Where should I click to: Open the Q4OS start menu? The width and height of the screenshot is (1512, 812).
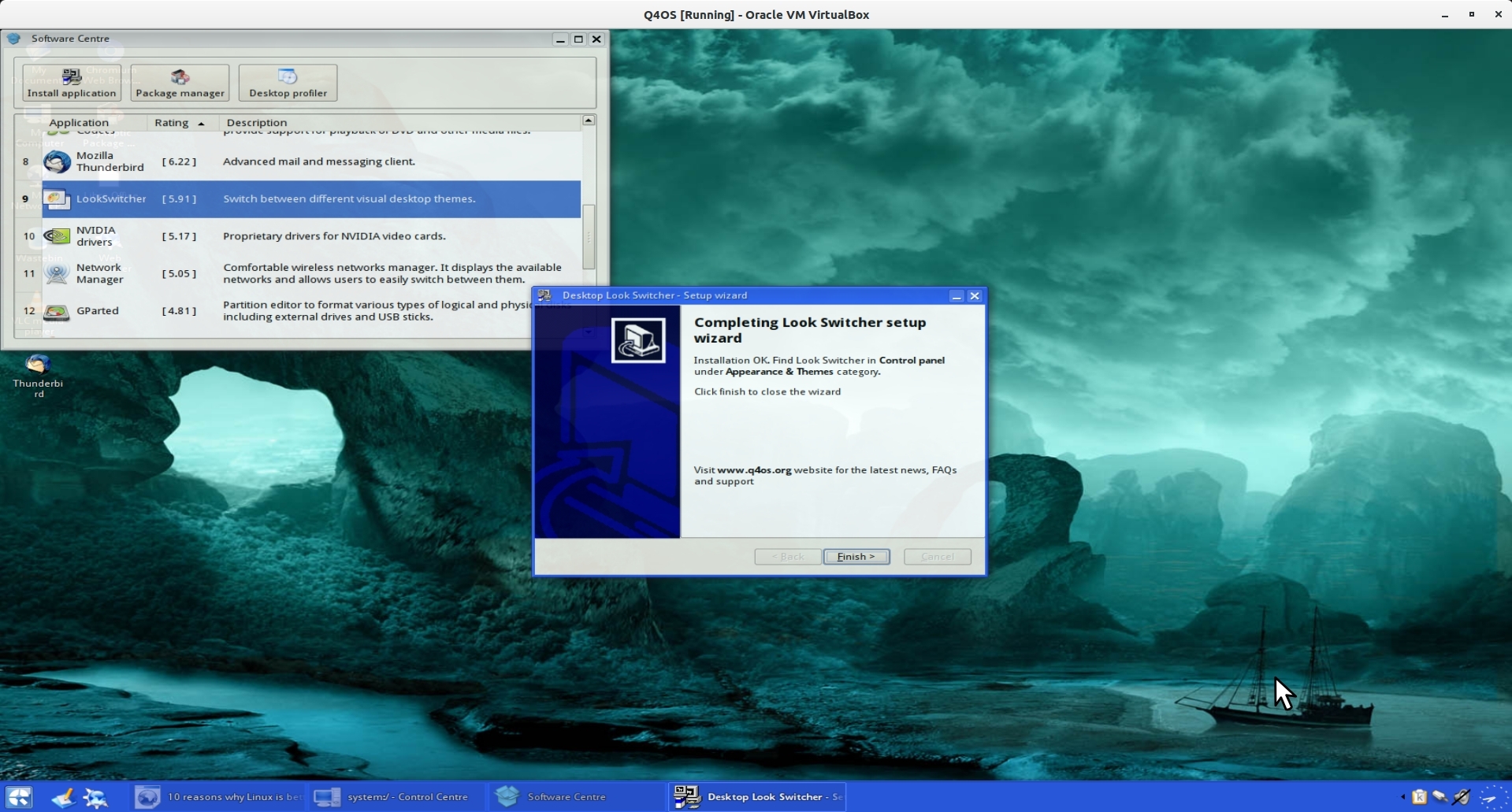tap(19, 797)
